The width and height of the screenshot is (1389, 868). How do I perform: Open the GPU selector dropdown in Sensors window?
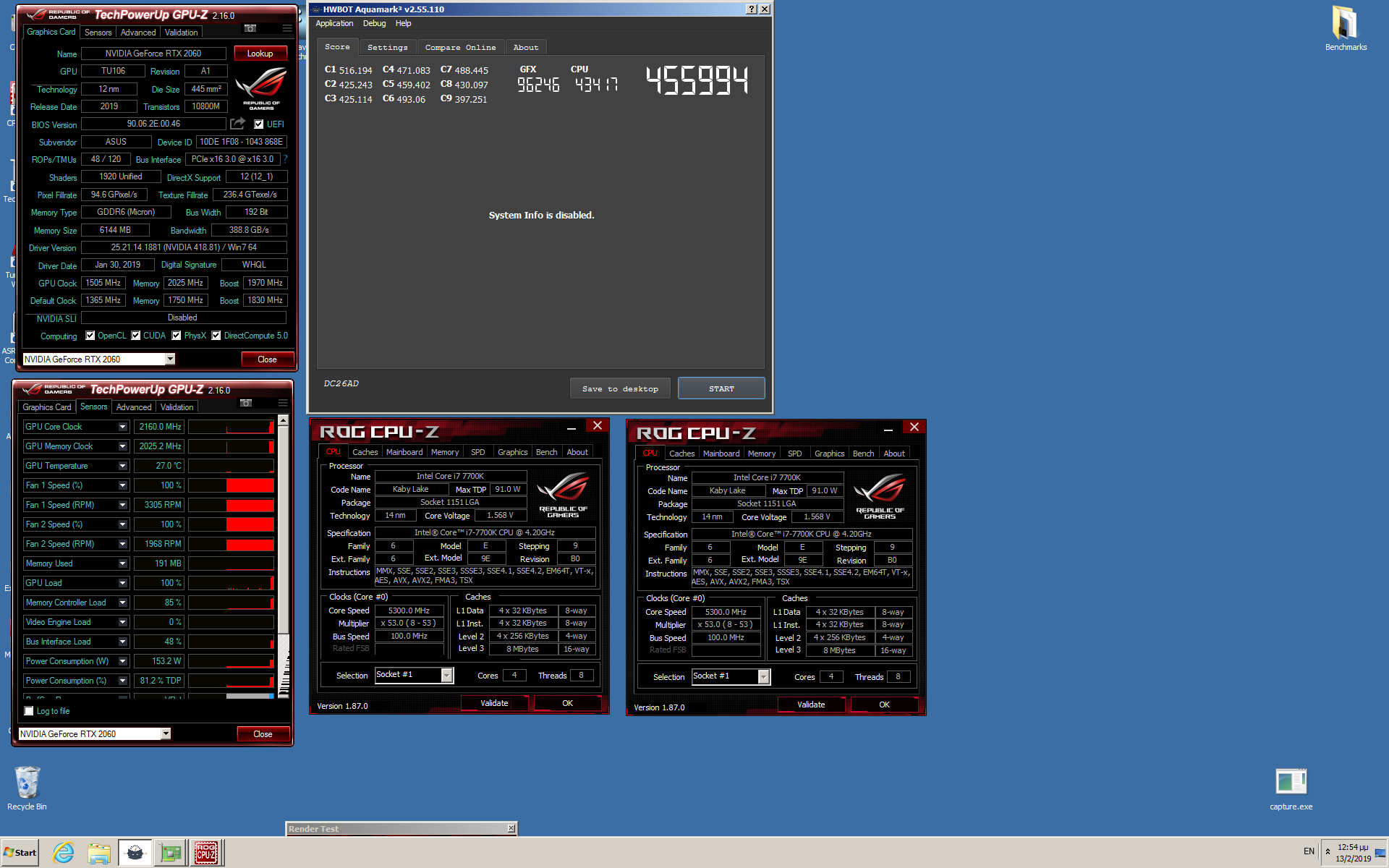coord(166,733)
